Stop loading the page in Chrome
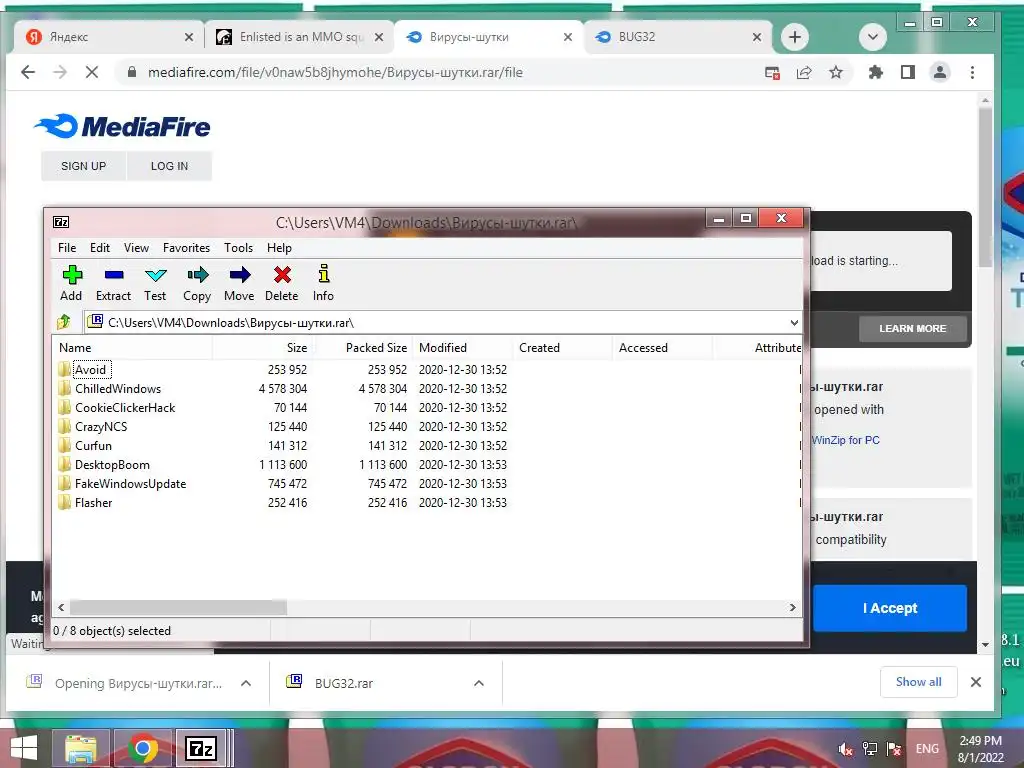Screen dimensions: 1024x768 [x=92, y=72]
